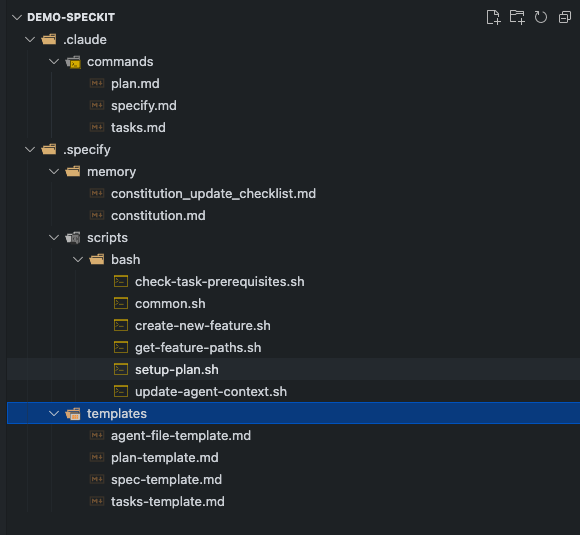This screenshot has height=535, width=580.
Task: Open the common.sh script
Action: [170, 304]
